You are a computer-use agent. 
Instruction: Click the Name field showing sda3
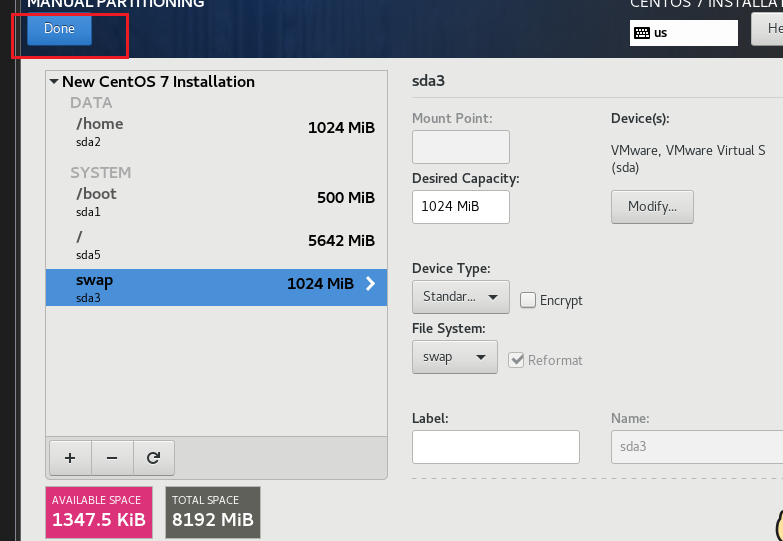[697, 447]
